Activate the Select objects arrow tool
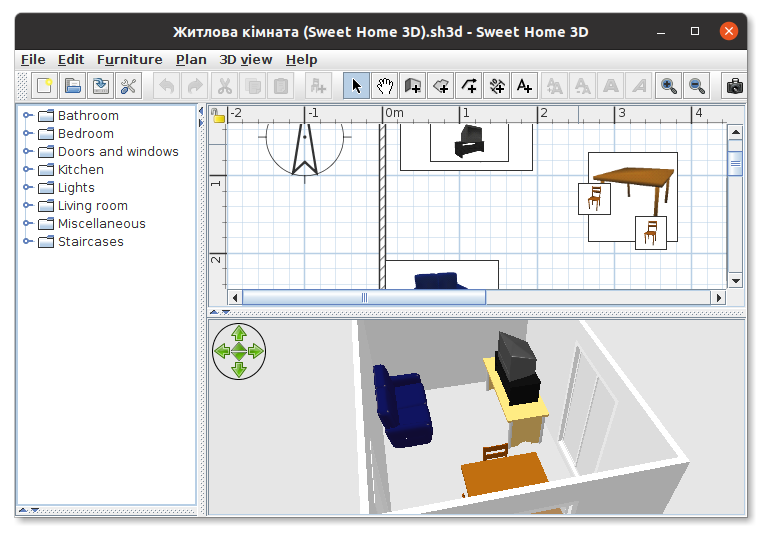The width and height of the screenshot is (766, 536). point(356,86)
